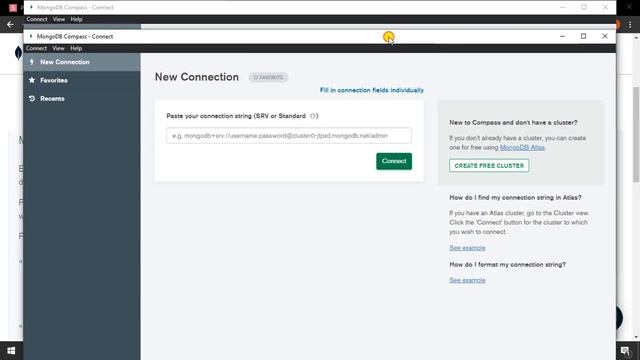Click the Recents history icon
This screenshot has width=640, height=360.
click(32, 99)
